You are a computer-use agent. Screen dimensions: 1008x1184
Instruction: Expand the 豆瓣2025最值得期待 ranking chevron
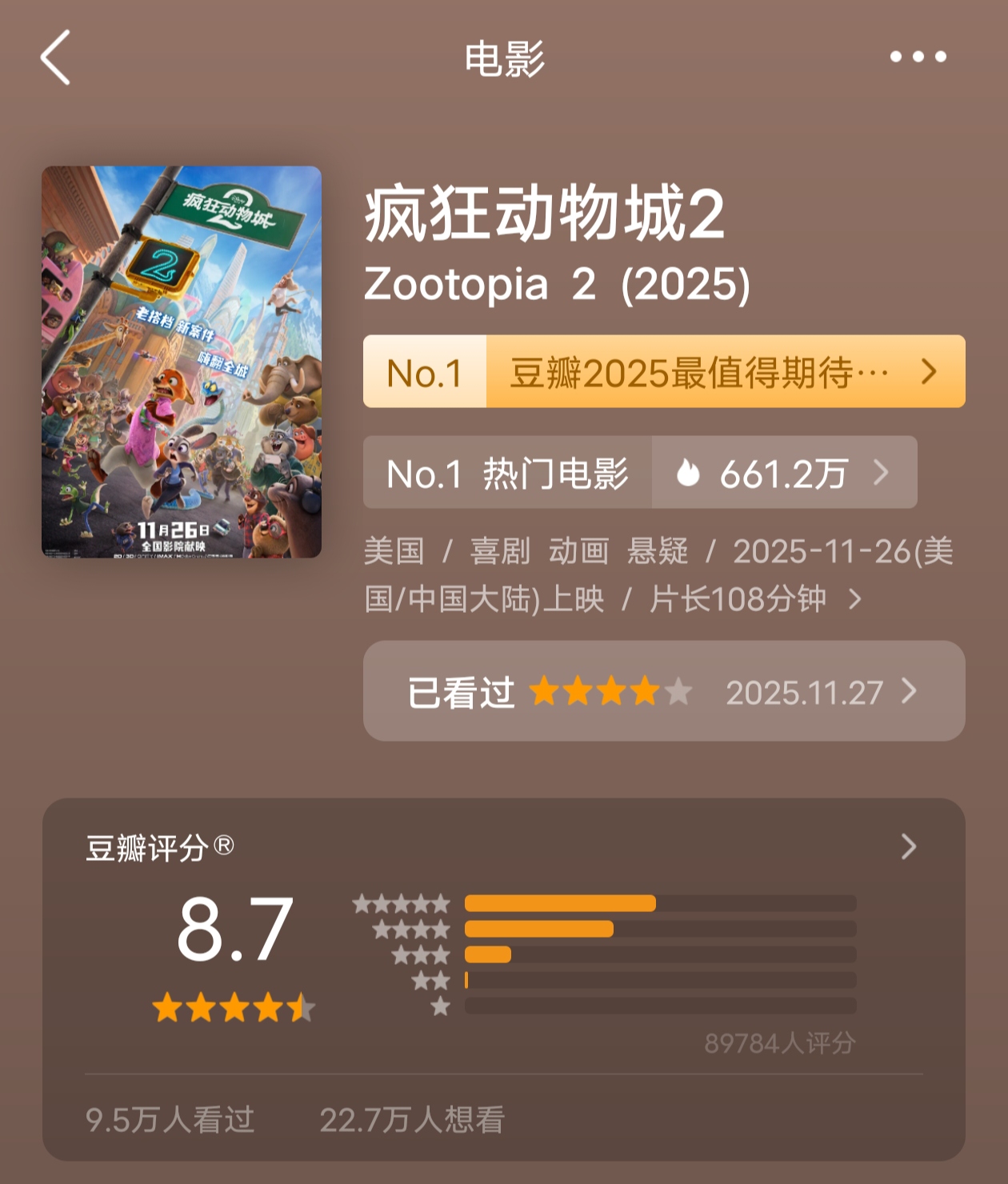click(928, 371)
